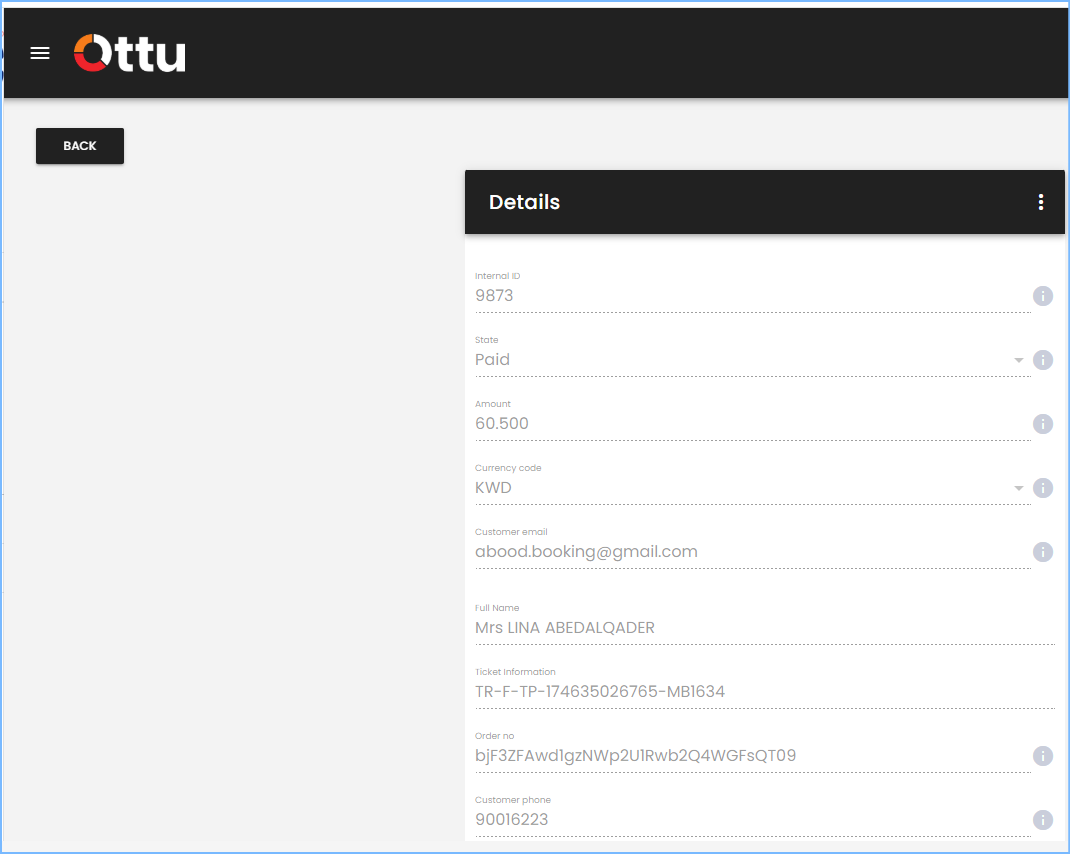The image size is (1070, 854).
Task: Click the Customer email label
Action: (x=511, y=532)
